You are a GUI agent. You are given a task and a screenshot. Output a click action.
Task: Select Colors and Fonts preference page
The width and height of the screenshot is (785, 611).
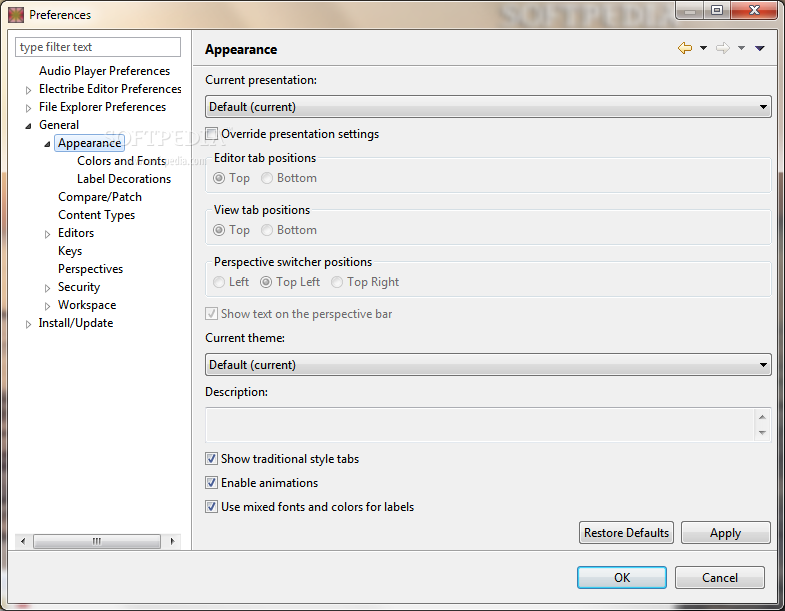(x=121, y=161)
